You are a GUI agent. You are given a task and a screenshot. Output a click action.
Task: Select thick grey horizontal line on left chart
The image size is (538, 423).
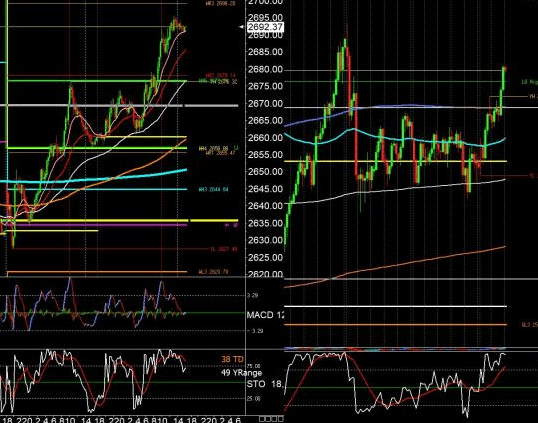119,106
